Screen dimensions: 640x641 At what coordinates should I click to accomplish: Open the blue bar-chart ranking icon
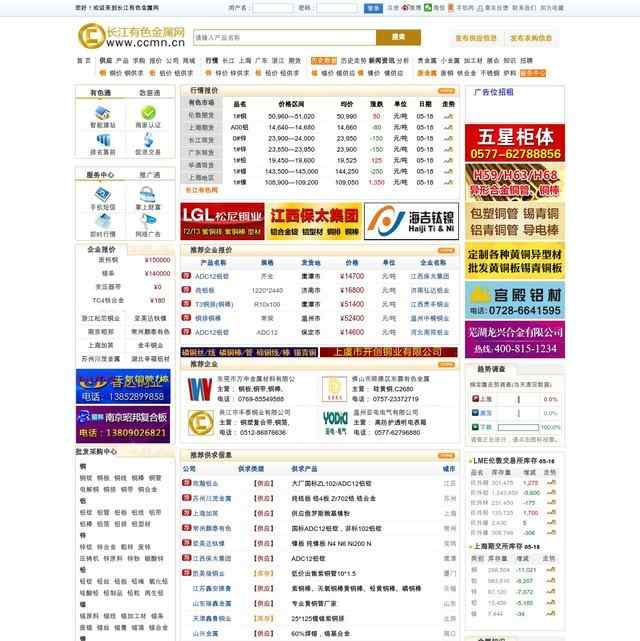tap(103, 140)
